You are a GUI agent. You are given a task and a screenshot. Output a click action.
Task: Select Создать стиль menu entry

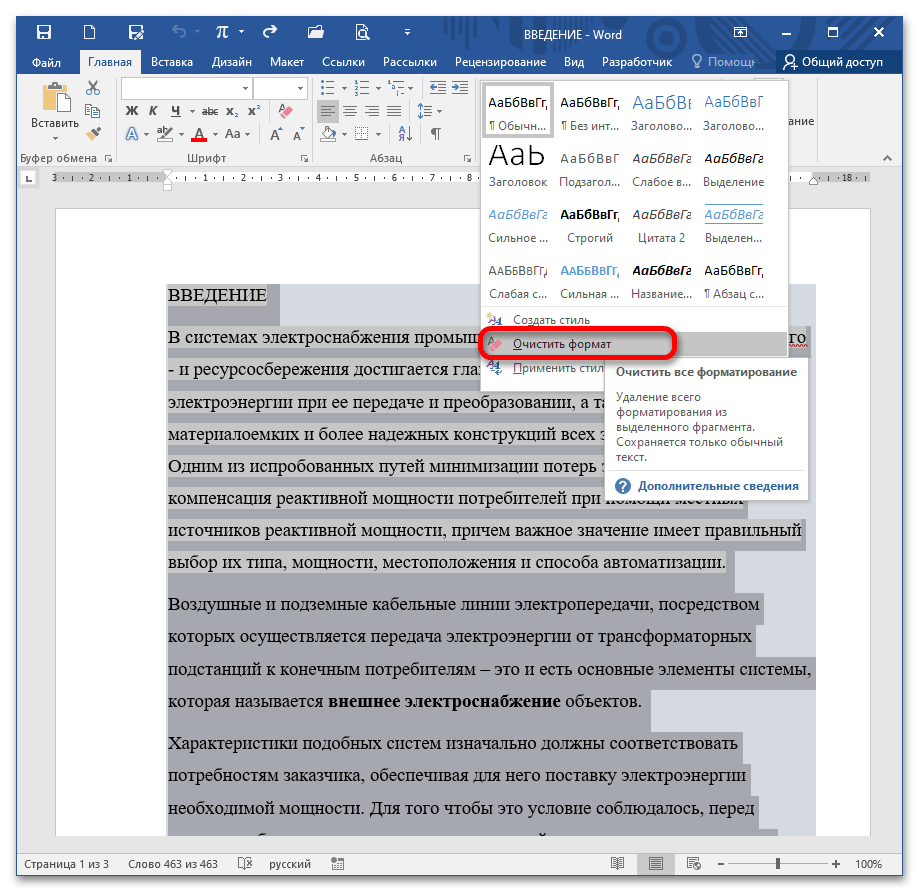(x=634, y=319)
